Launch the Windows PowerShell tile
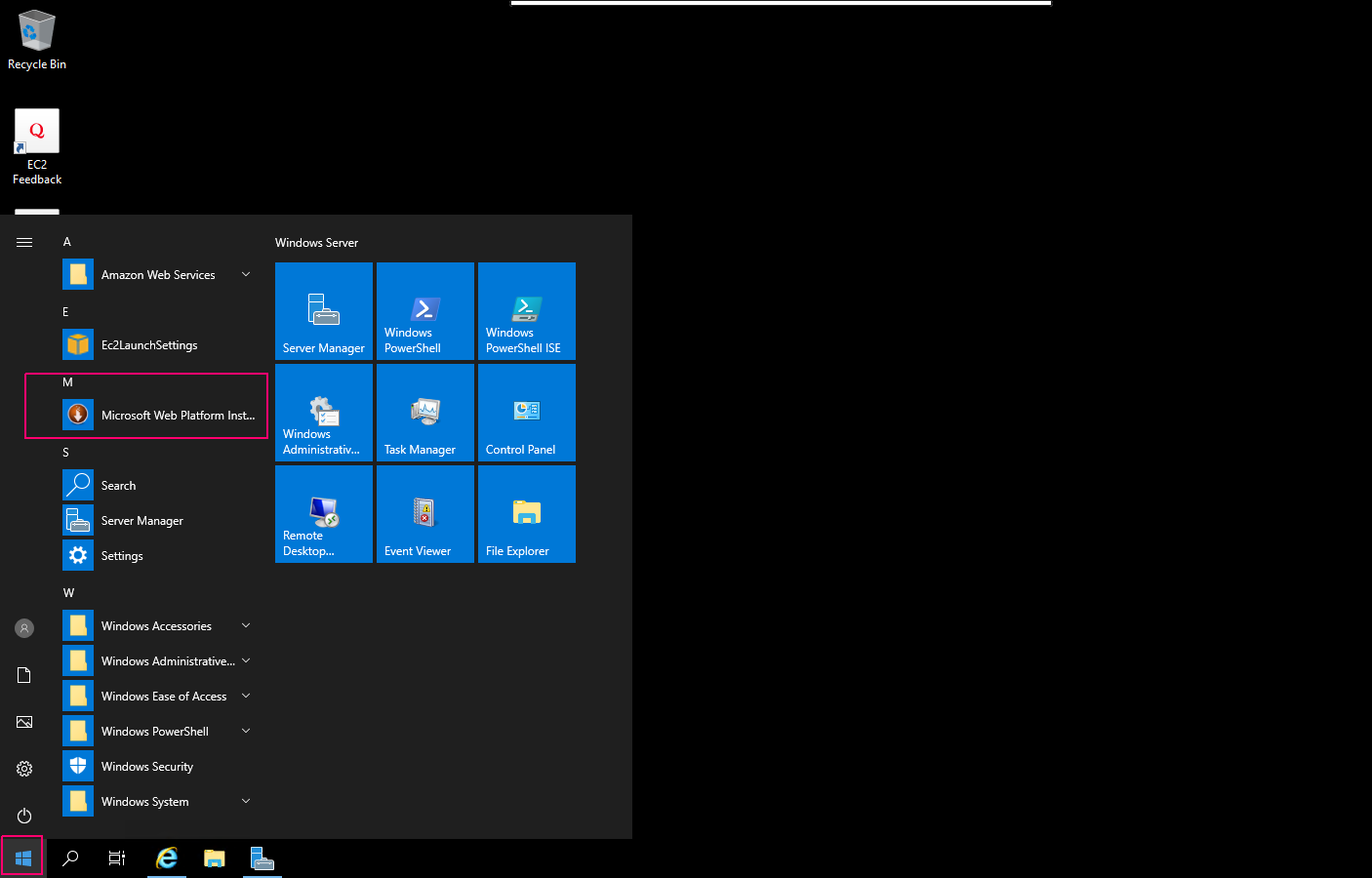This screenshot has height=878, width=1372. pyautogui.click(x=425, y=311)
